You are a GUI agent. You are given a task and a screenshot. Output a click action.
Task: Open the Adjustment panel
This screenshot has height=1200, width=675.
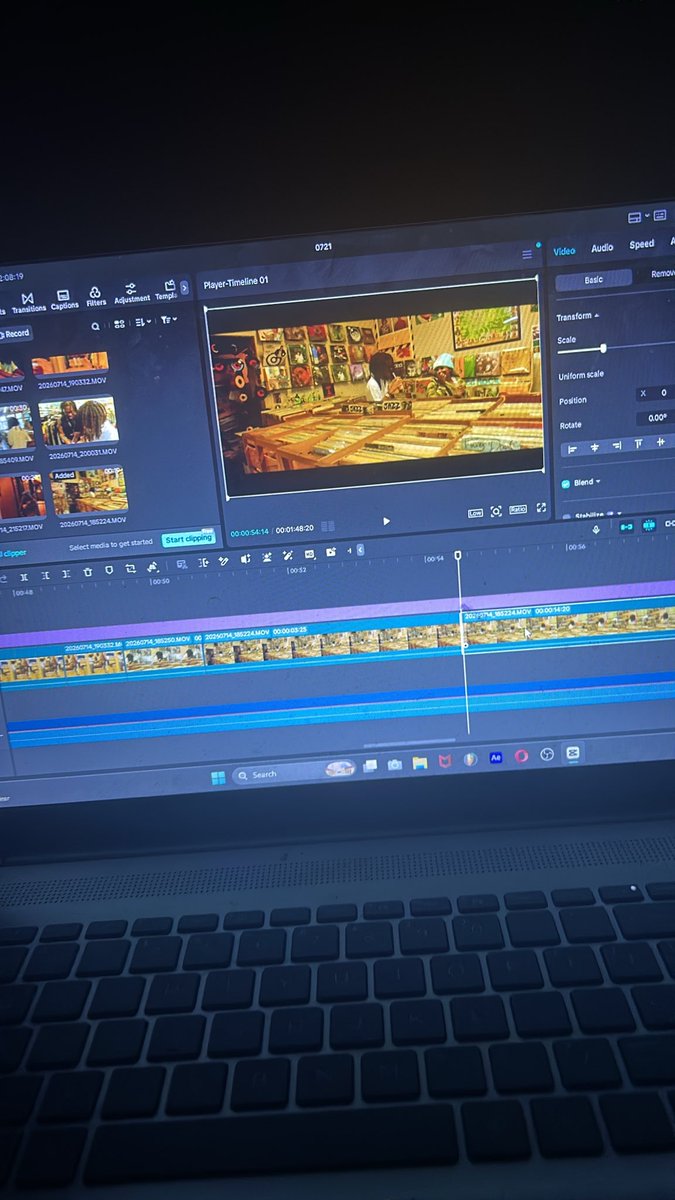pos(131,293)
